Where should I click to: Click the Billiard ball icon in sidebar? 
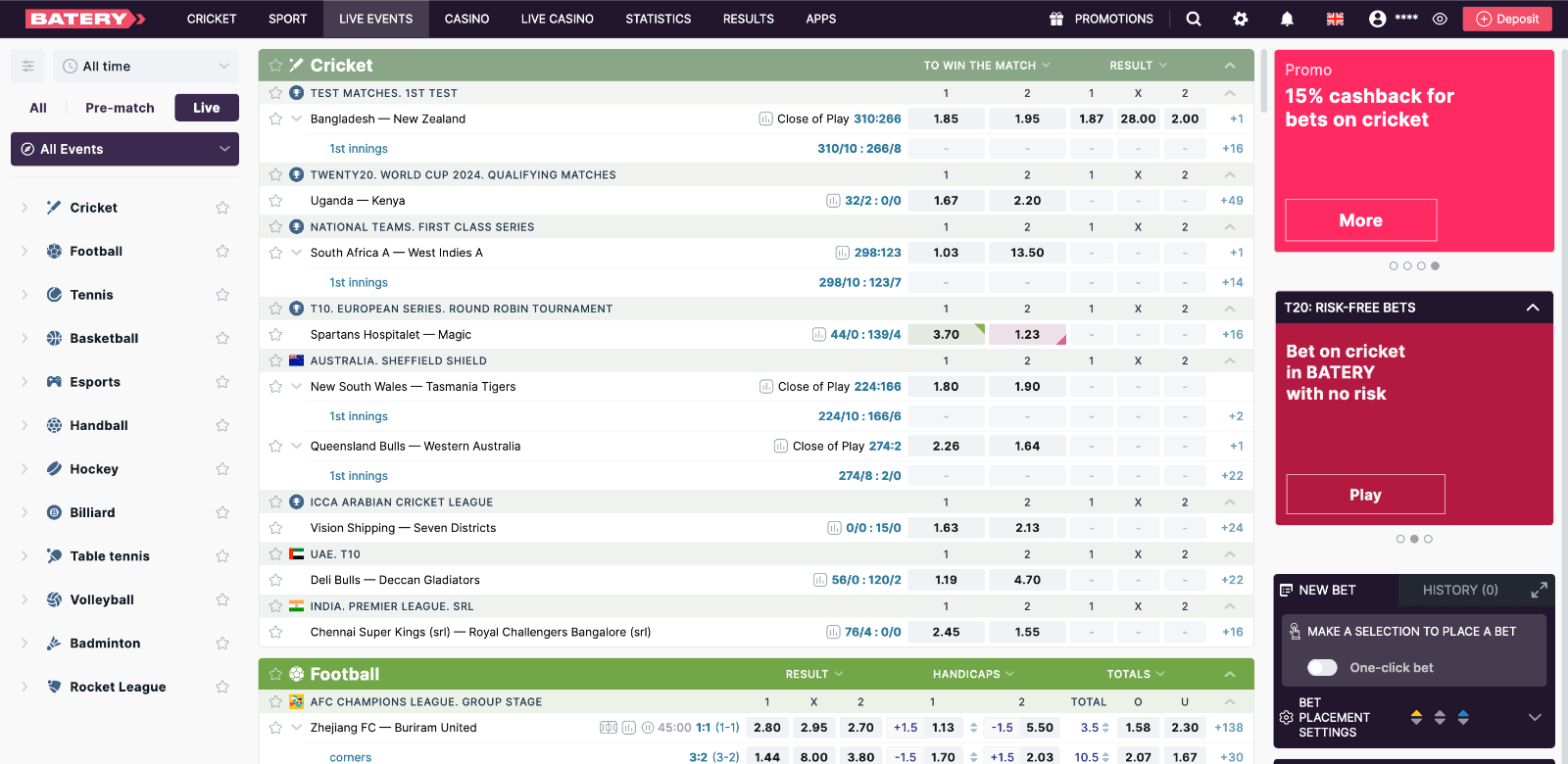coord(54,512)
